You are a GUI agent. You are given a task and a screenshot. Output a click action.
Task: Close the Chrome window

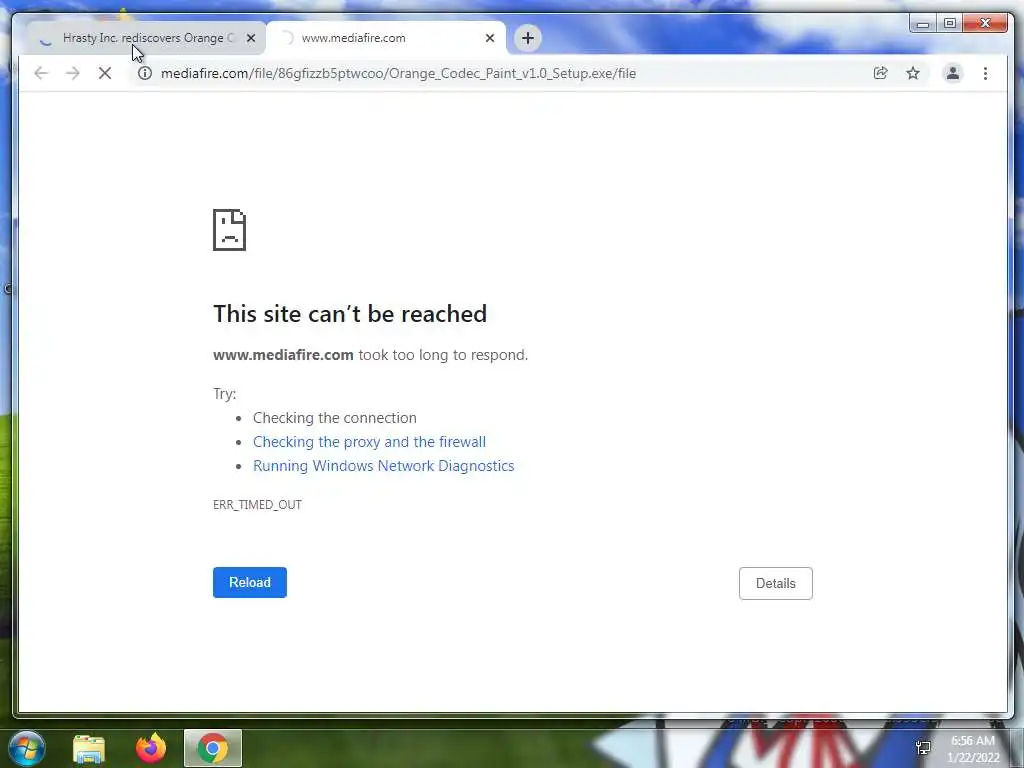[x=985, y=24]
